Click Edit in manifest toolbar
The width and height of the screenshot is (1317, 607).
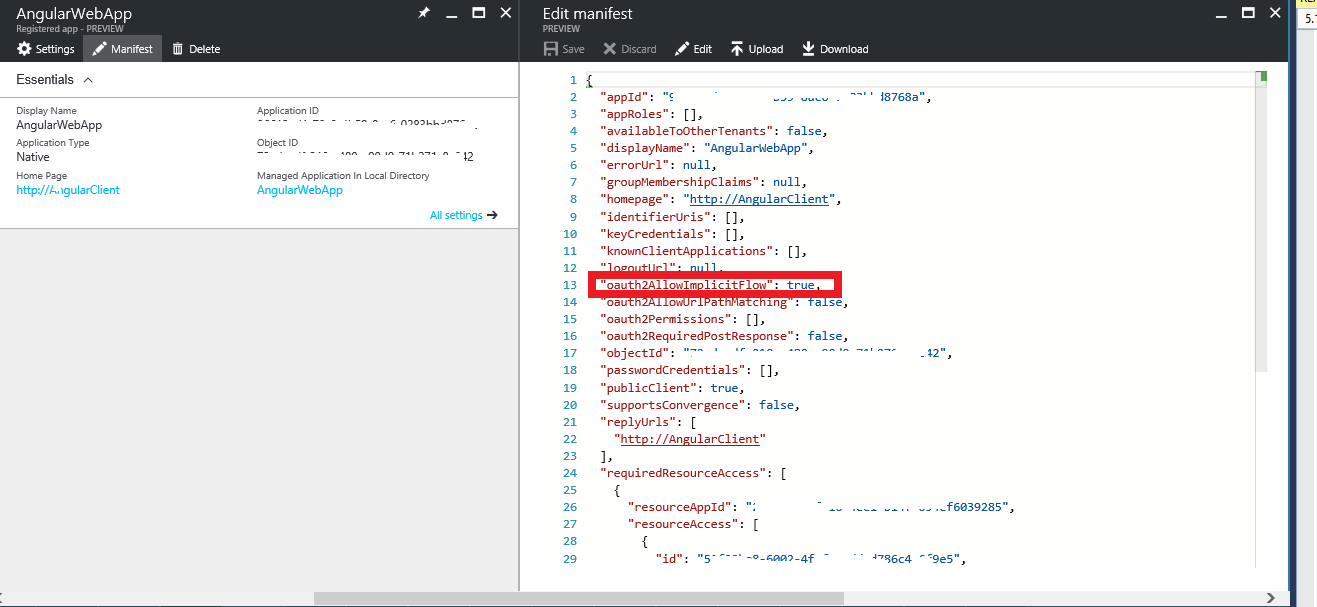693,49
